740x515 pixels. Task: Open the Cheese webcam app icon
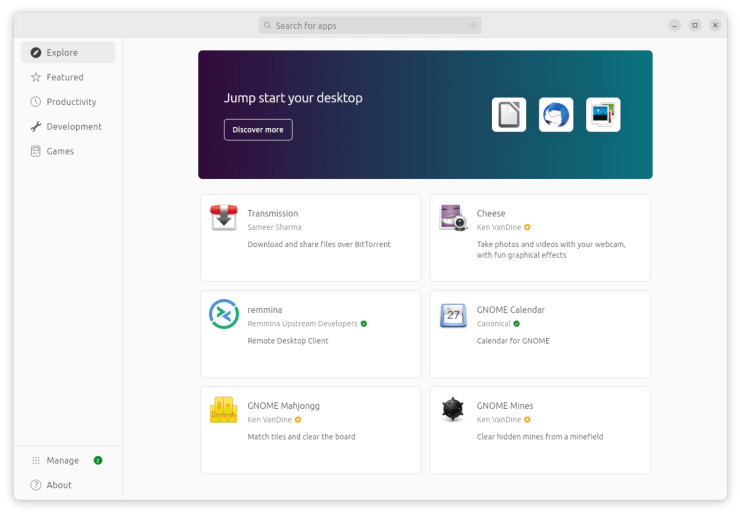pyautogui.click(x=453, y=217)
